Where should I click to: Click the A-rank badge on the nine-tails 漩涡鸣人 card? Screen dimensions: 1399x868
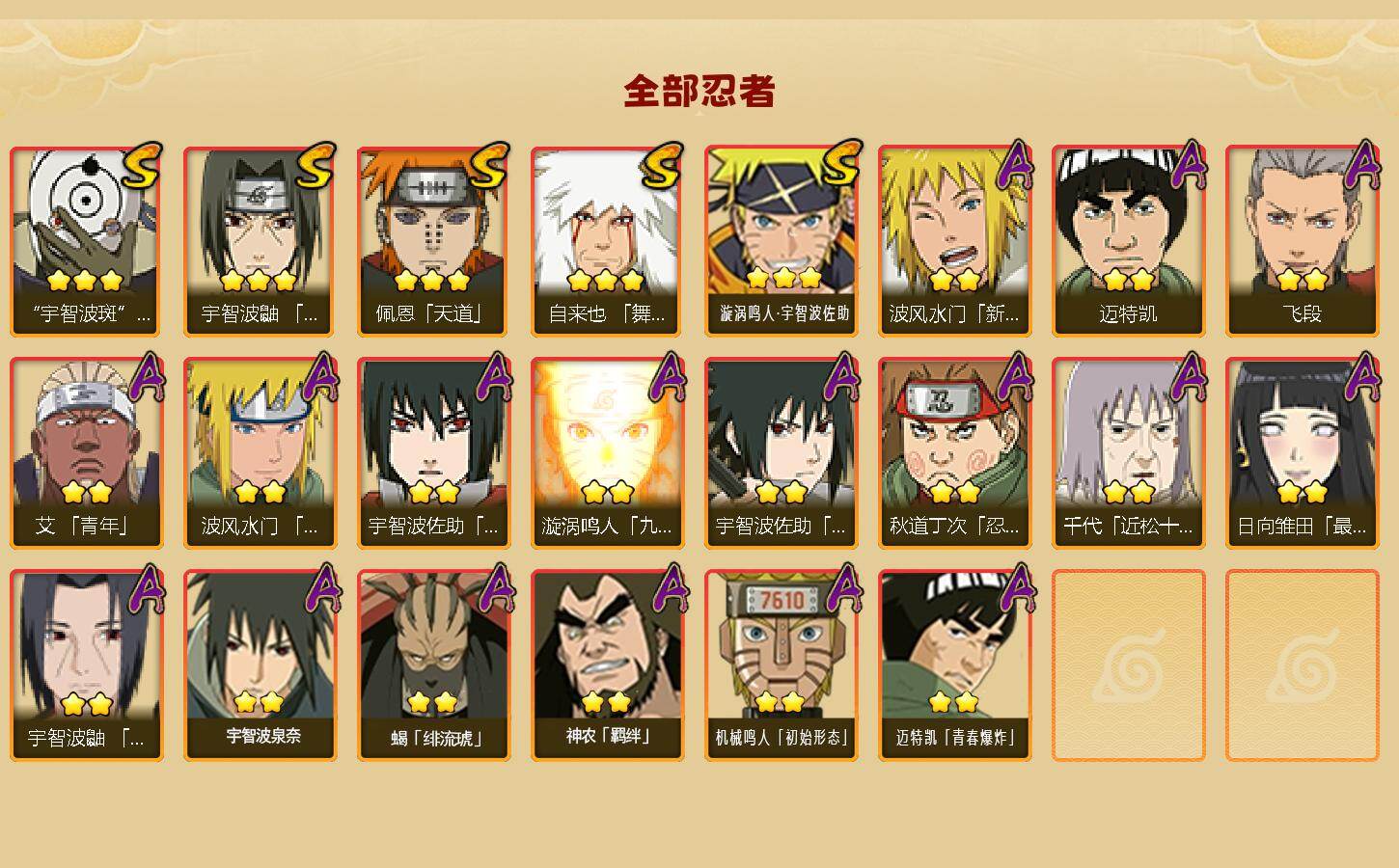(x=668, y=377)
